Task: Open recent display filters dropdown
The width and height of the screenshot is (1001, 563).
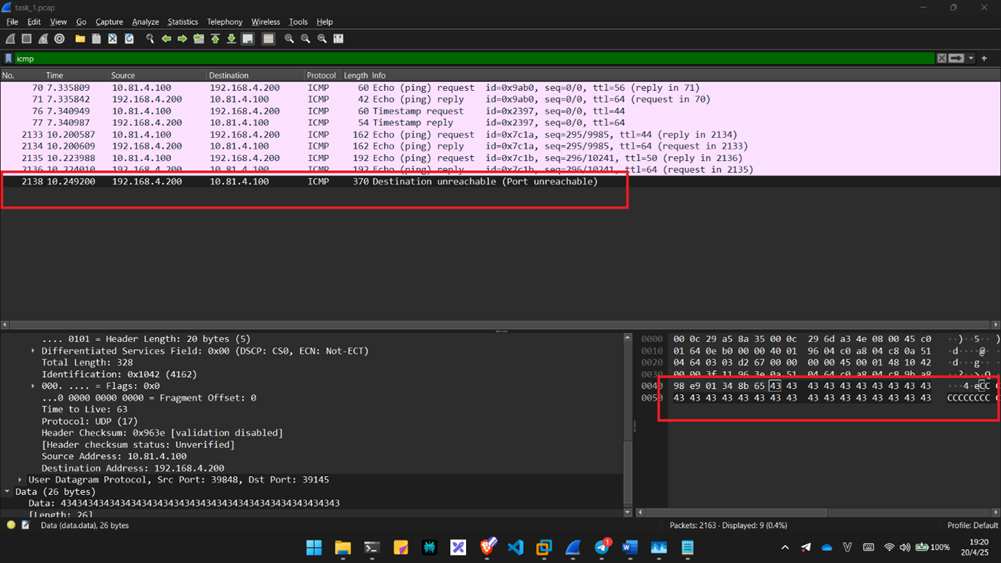Action: [971, 58]
